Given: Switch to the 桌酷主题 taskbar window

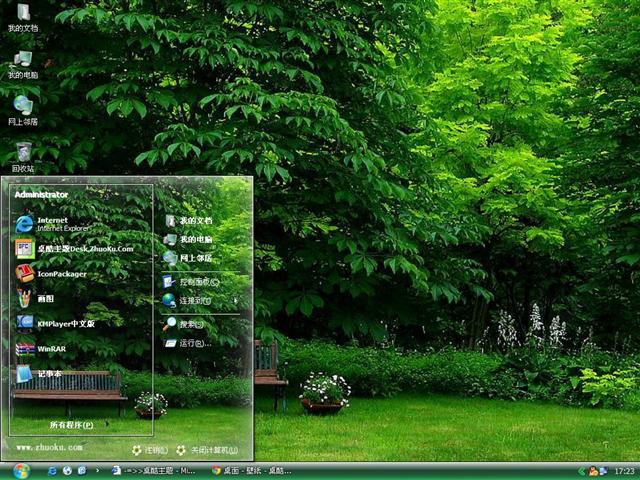Looking at the screenshot, I should pyautogui.click(x=154, y=471).
